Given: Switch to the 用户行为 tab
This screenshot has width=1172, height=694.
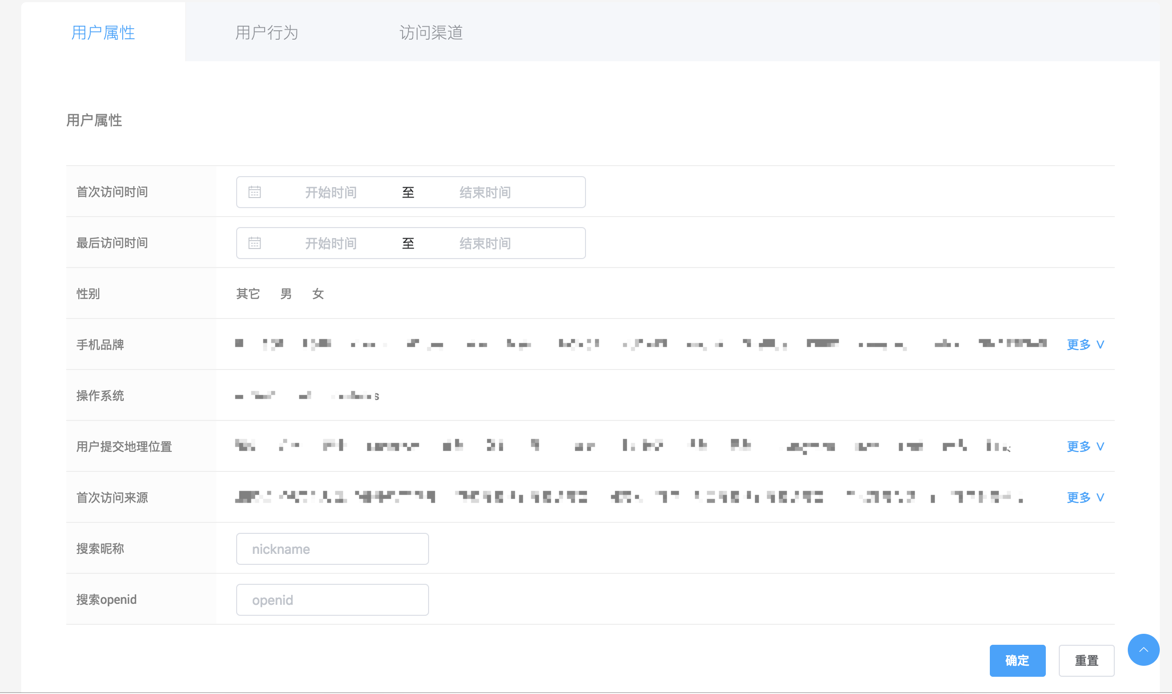Looking at the screenshot, I should click(x=267, y=33).
